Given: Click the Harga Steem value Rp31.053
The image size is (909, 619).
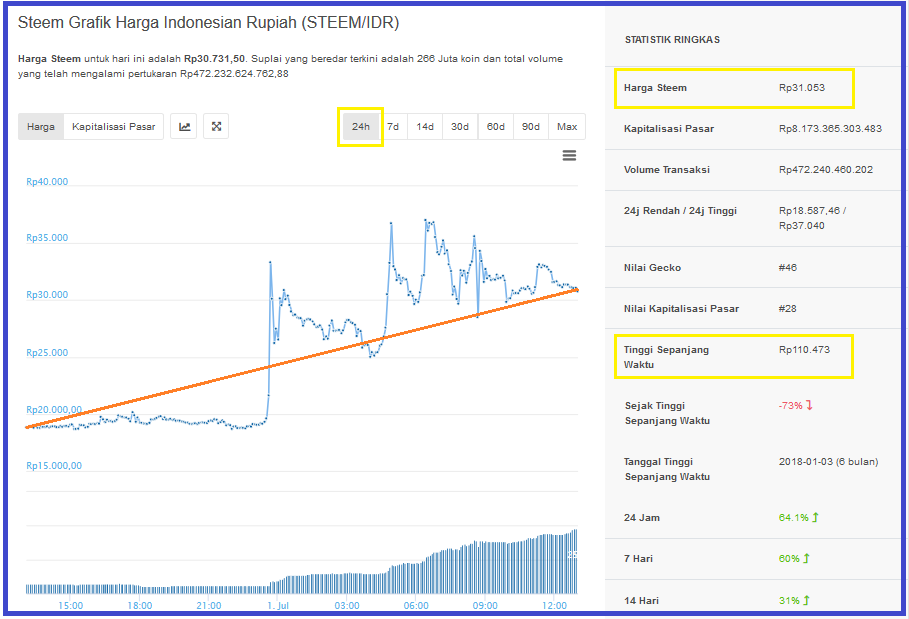Looking at the screenshot, I should click(x=802, y=88).
